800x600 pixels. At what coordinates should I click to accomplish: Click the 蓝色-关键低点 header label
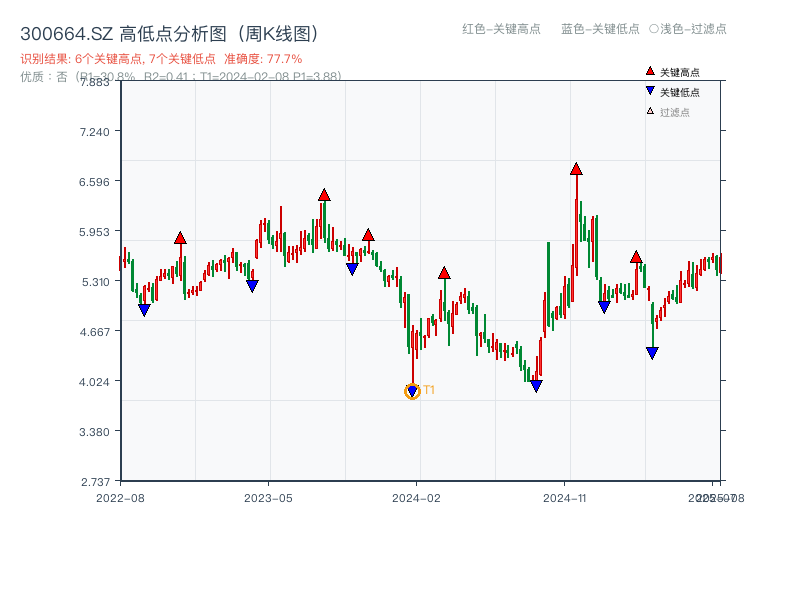tap(600, 29)
